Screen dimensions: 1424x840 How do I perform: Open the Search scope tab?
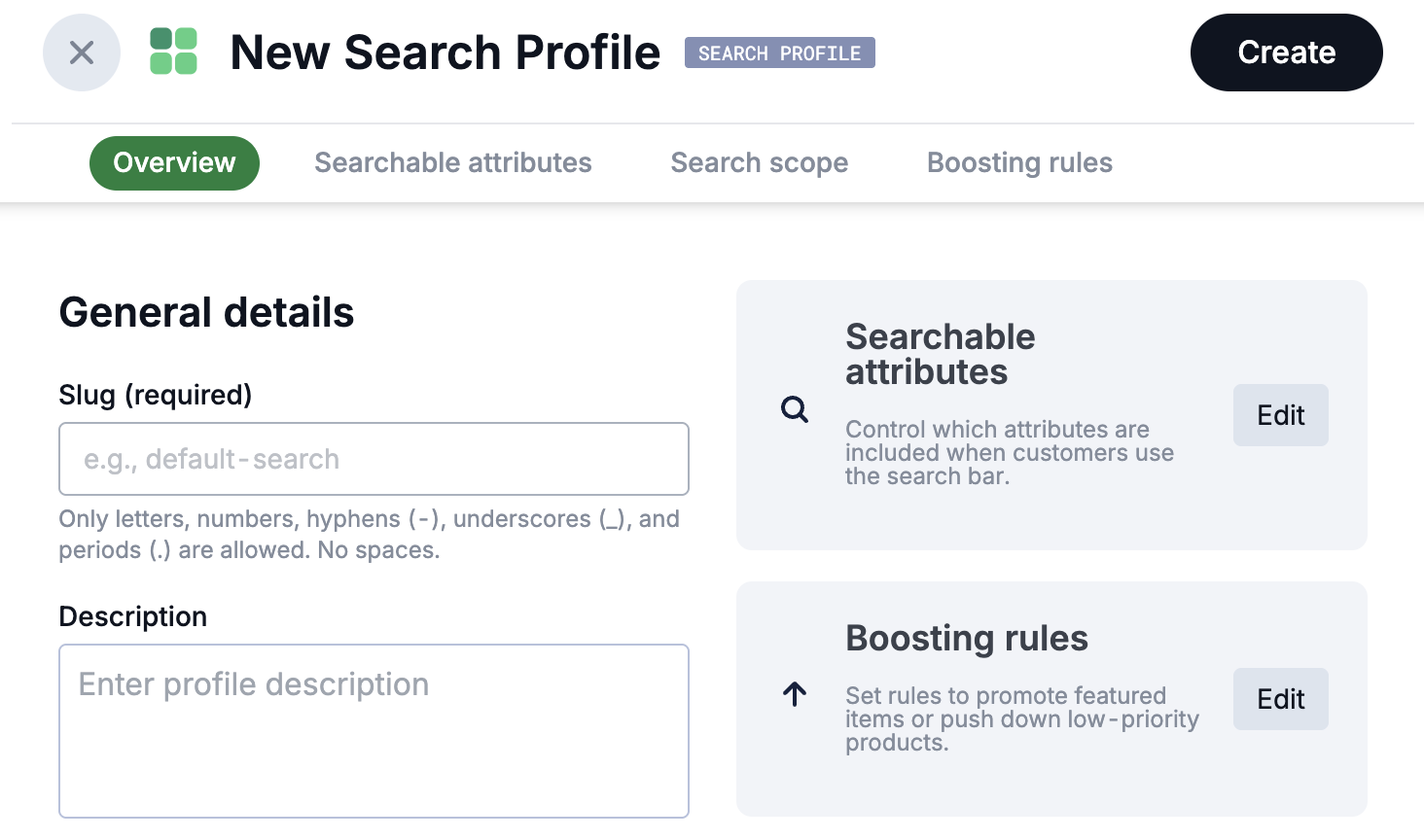(759, 162)
